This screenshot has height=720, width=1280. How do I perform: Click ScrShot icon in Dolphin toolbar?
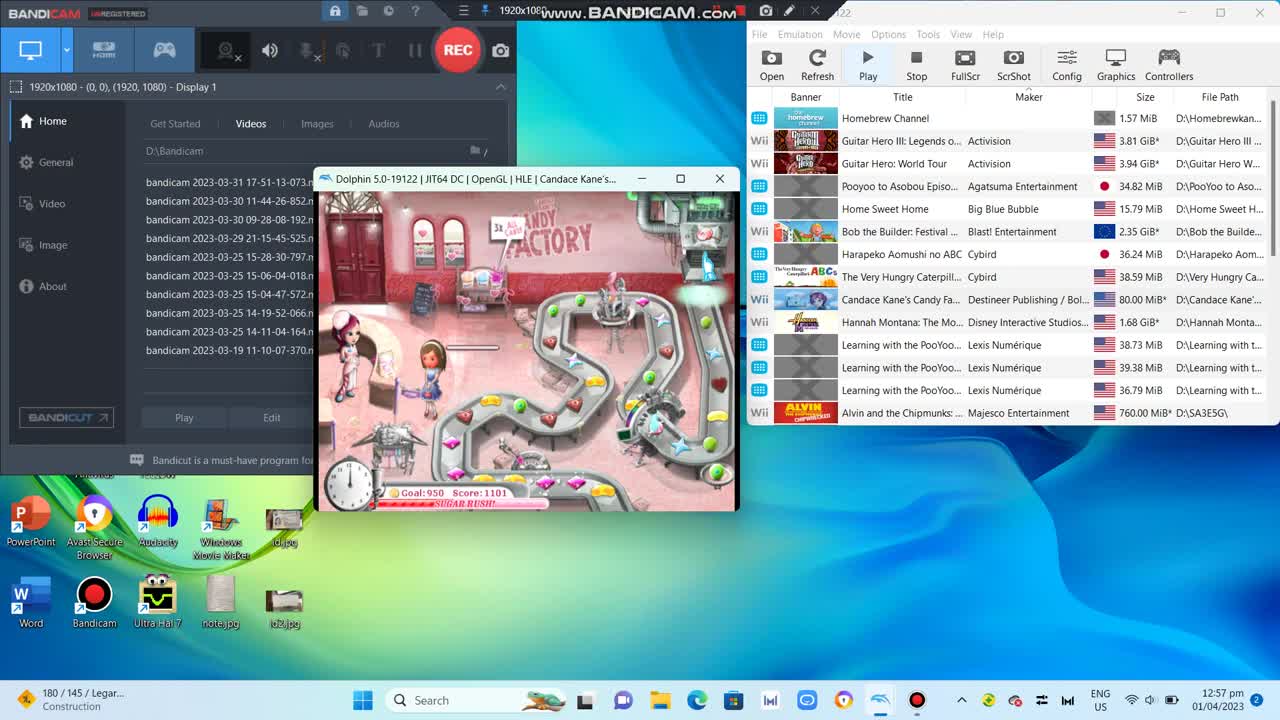(1013, 65)
